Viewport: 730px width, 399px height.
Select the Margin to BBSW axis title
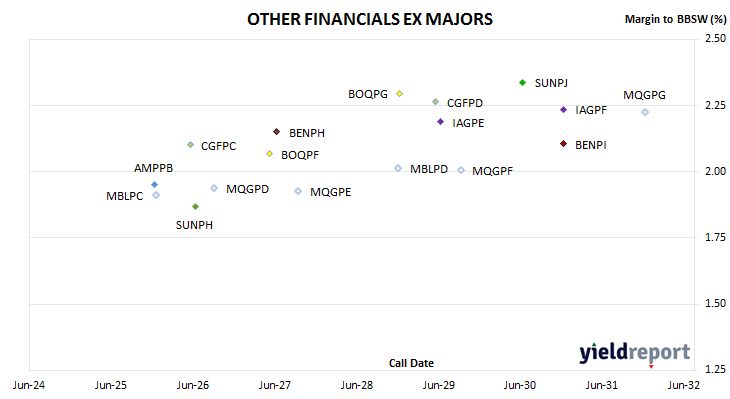click(x=676, y=19)
